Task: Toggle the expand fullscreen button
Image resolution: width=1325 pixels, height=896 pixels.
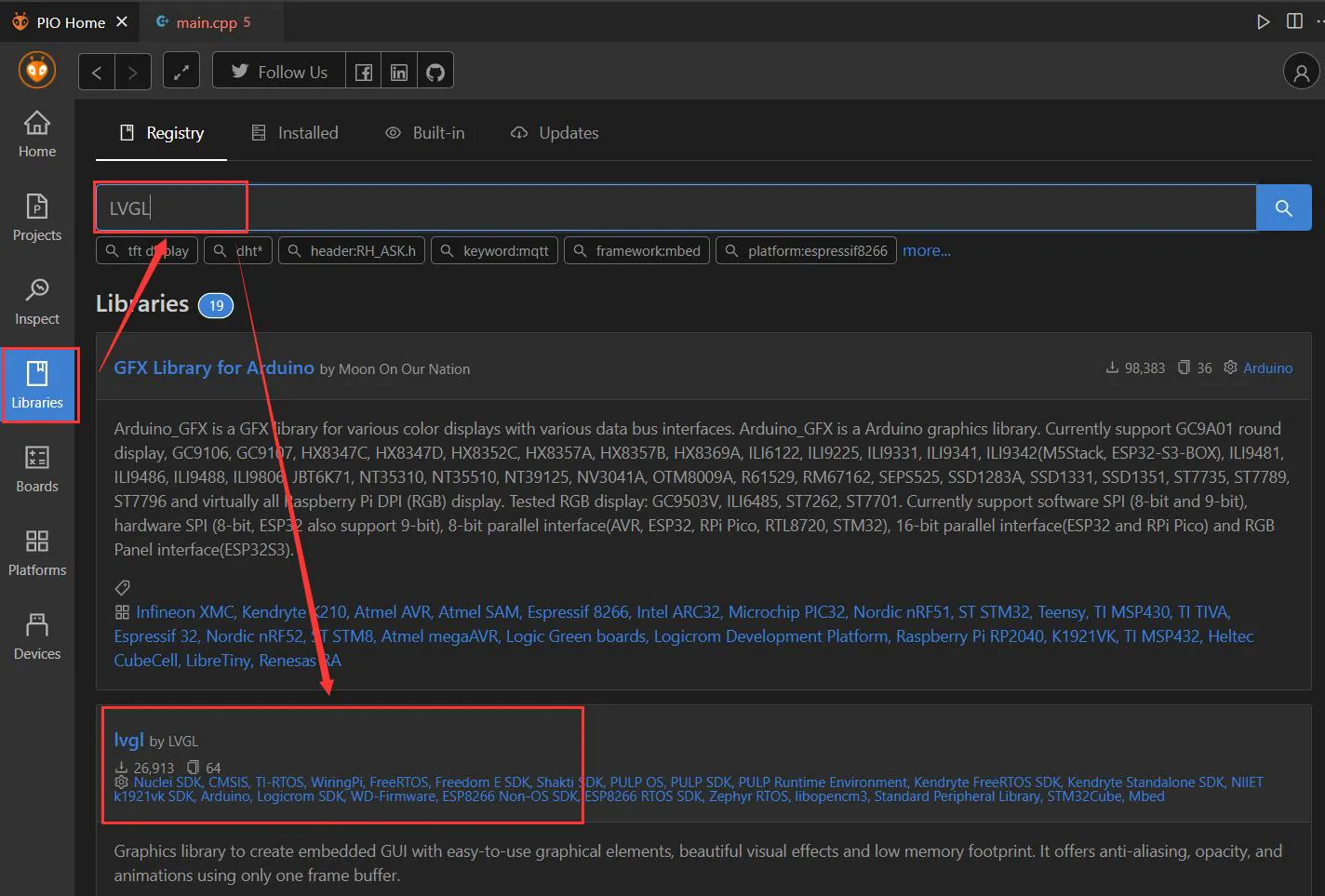Action: click(x=181, y=72)
